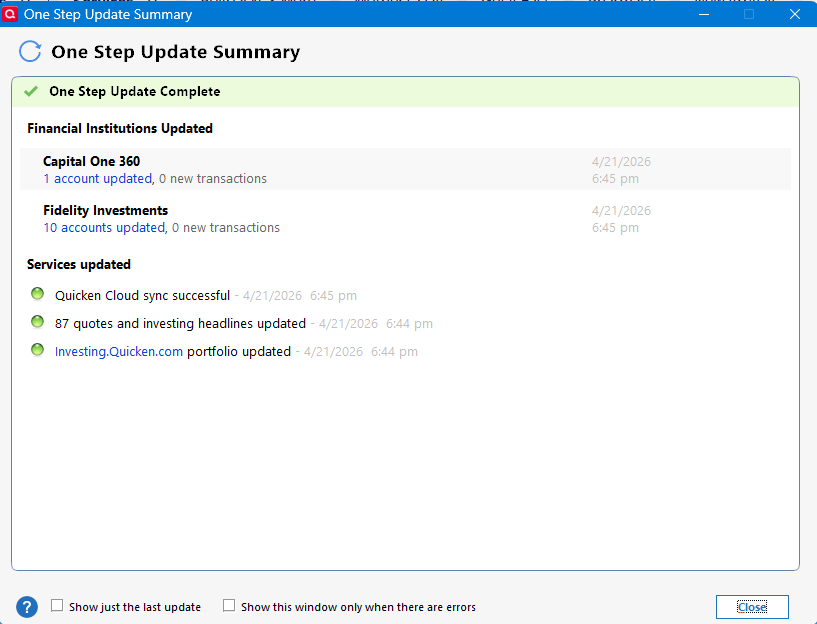Close window with title bar X

795,14
